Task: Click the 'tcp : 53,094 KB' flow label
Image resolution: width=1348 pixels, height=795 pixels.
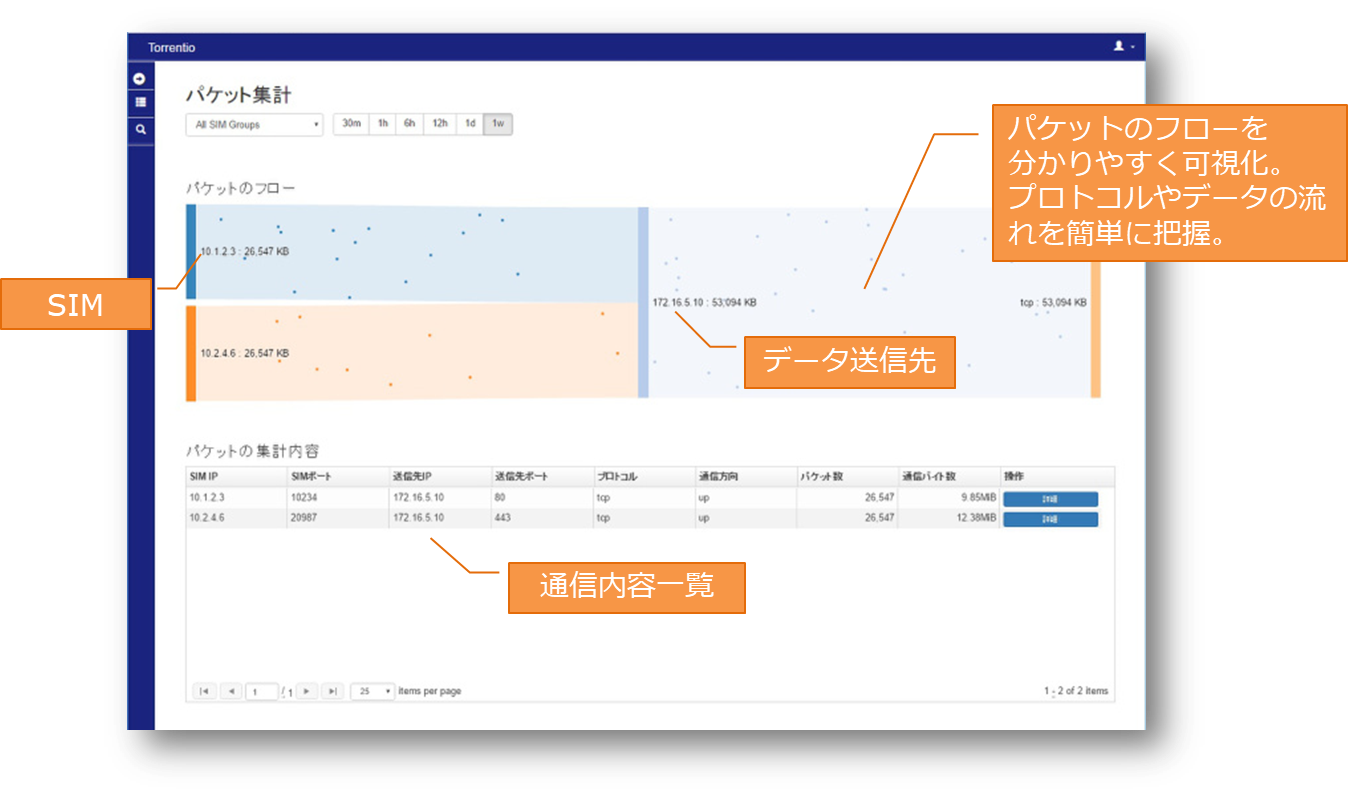Action: pos(1053,302)
